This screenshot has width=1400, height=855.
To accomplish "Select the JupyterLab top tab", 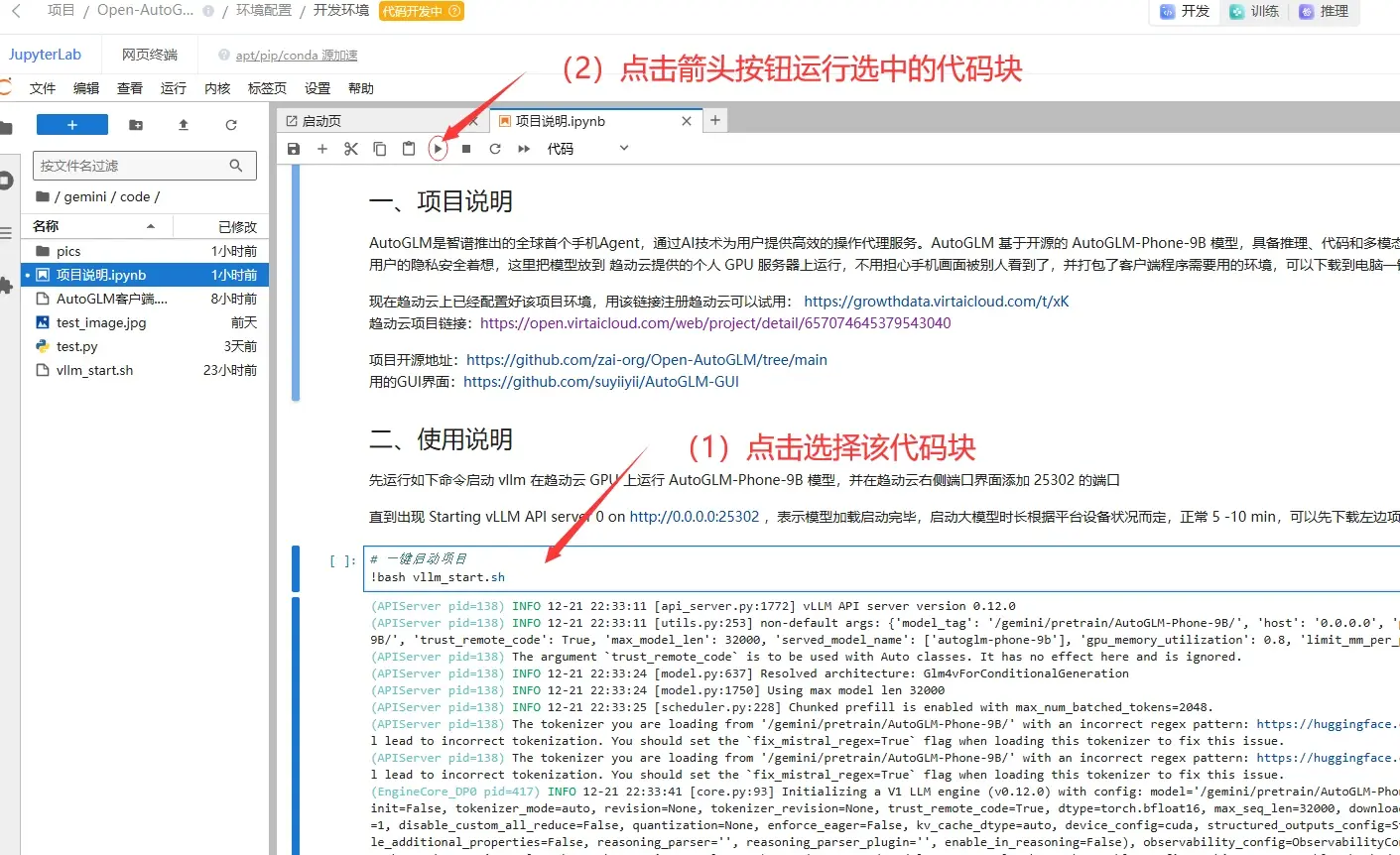I will 46,55.
